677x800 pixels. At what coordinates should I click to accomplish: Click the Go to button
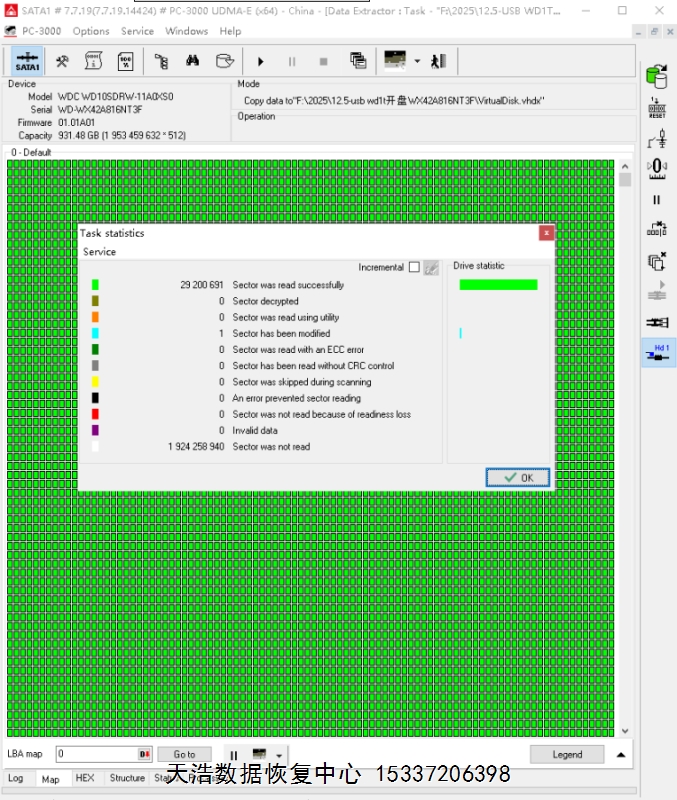[x=184, y=755]
